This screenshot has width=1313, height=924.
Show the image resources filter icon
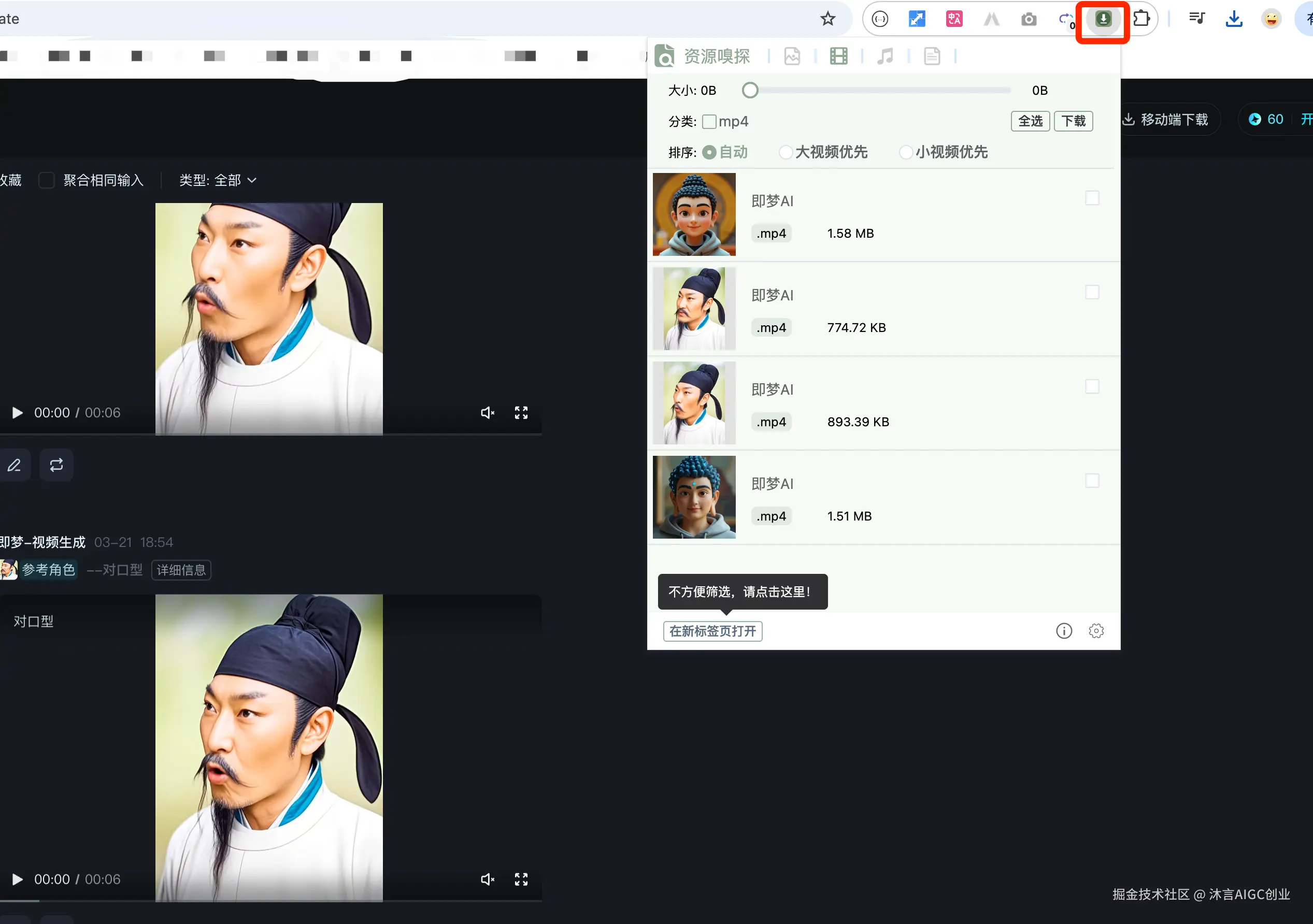[x=792, y=56]
